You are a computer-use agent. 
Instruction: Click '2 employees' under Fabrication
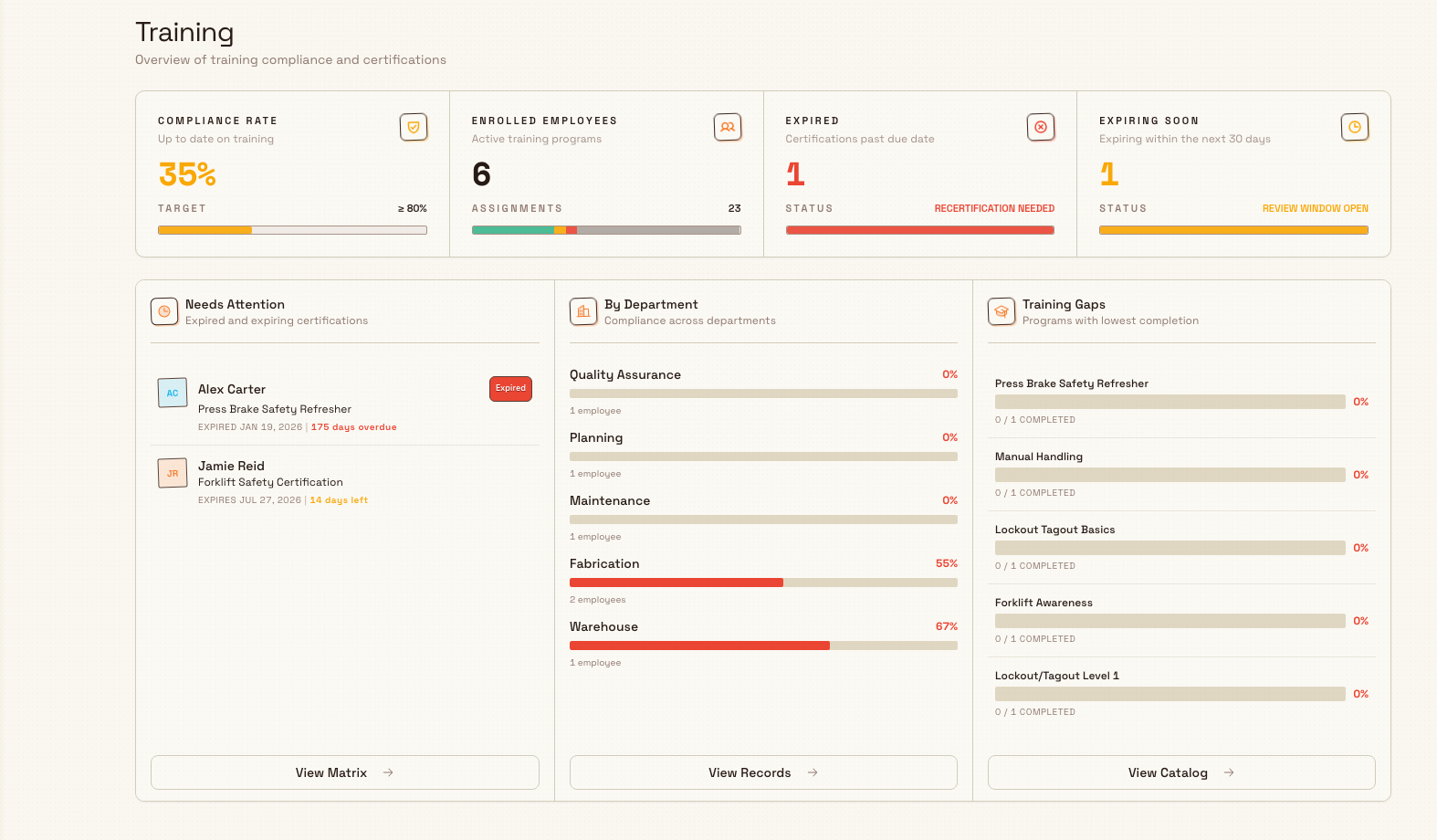coord(597,600)
